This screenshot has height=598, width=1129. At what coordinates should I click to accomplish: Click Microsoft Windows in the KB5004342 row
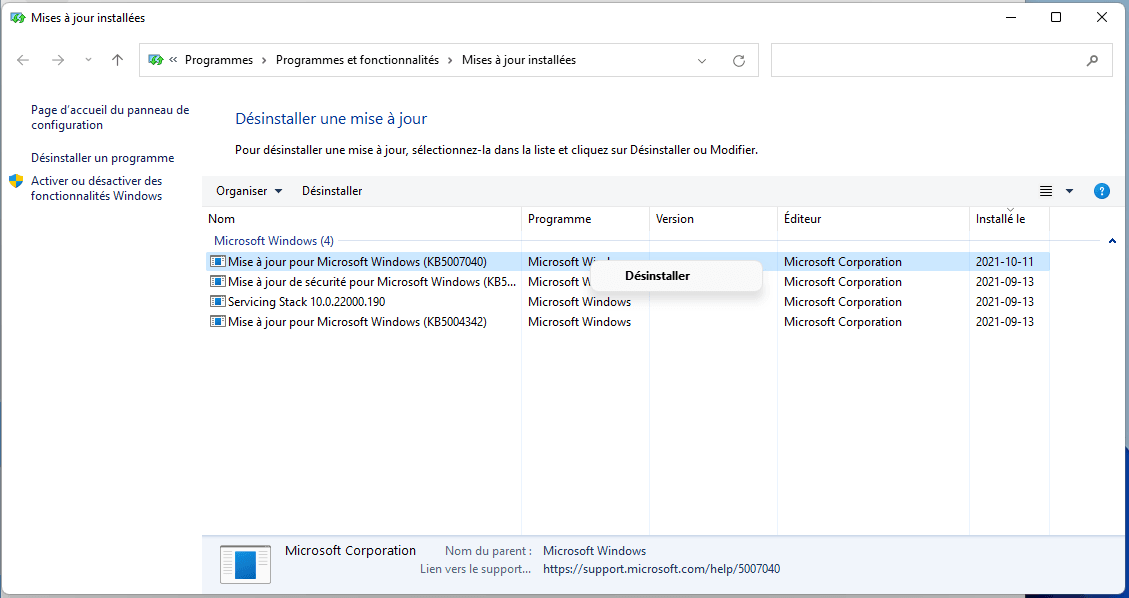580,322
